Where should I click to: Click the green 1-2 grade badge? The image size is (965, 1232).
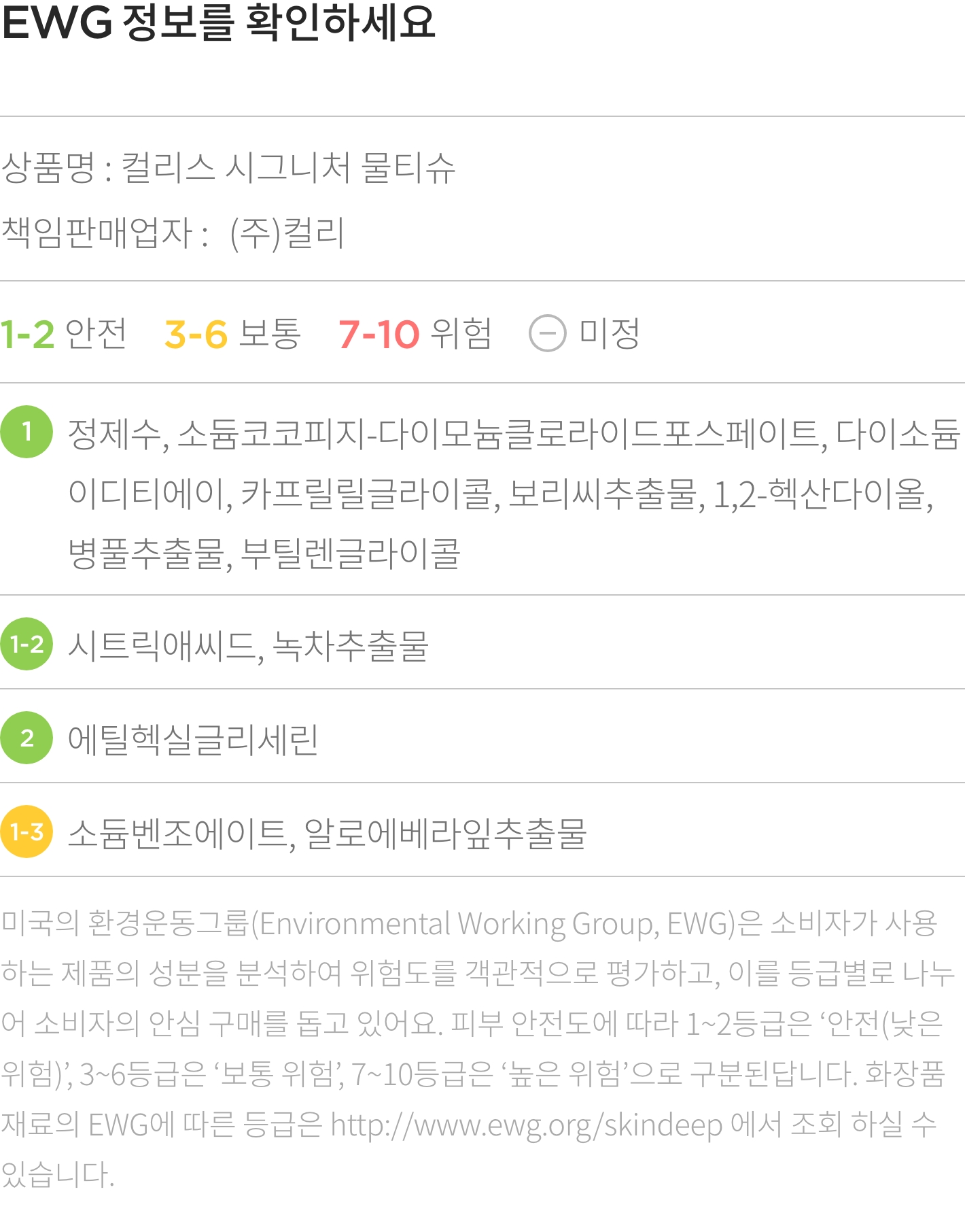[27, 644]
